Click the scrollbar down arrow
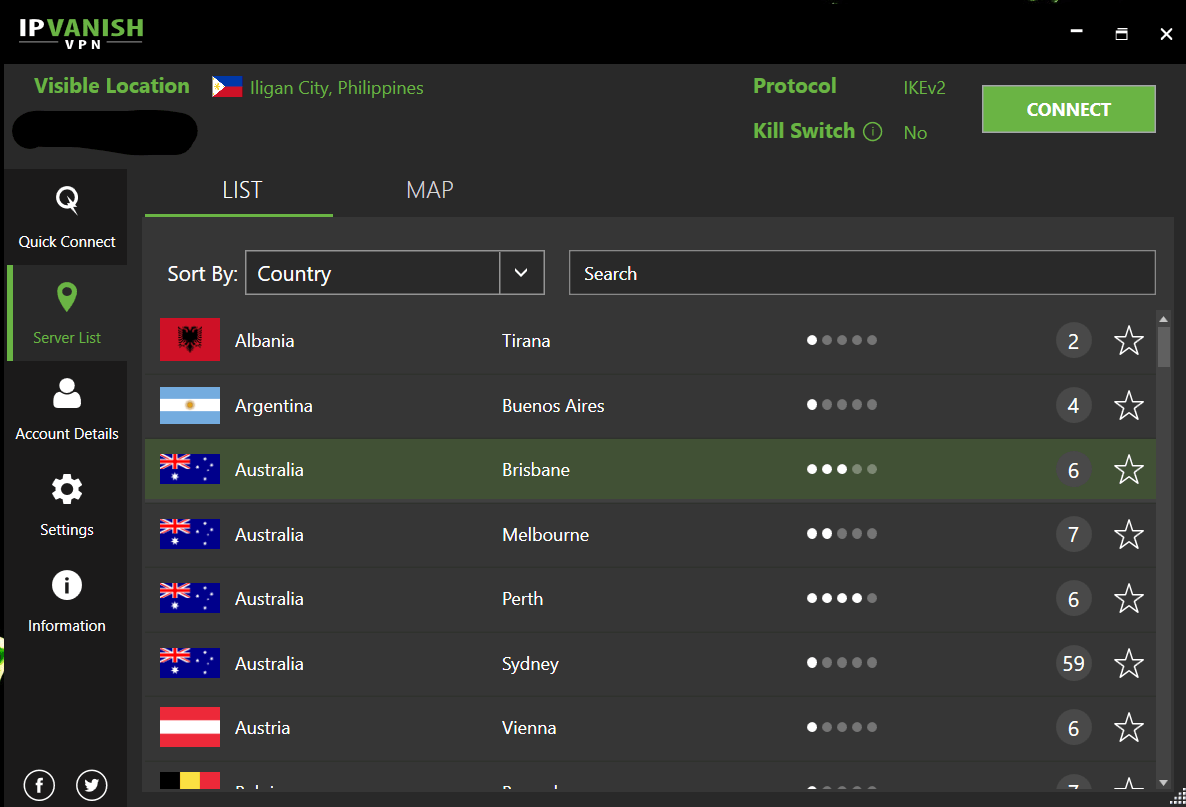This screenshot has width=1186, height=807. click(x=1163, y=782)
